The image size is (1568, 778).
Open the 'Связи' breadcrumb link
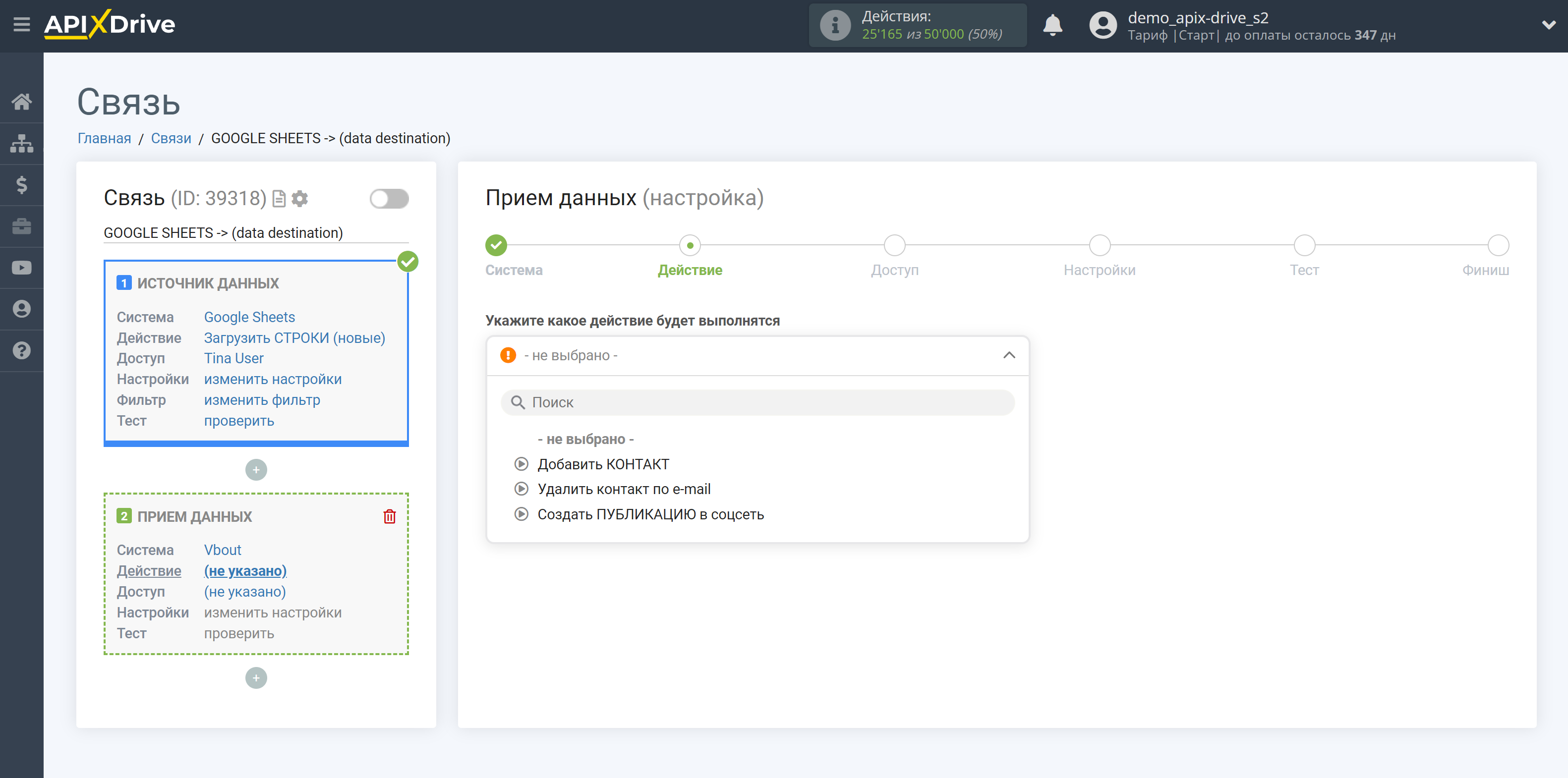coord(171,139)
